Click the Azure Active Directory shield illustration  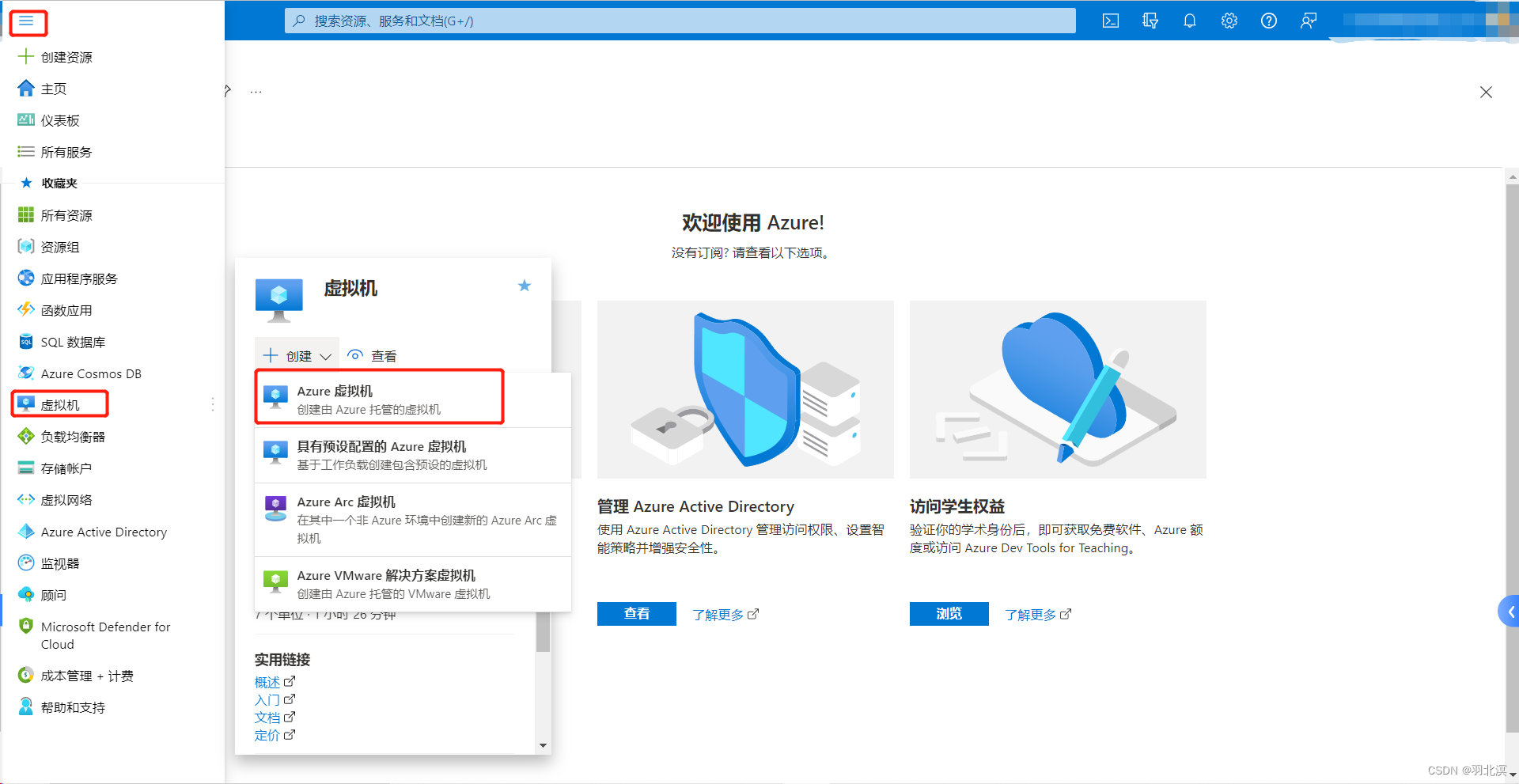pyautogui.click(x=745, y=389)
